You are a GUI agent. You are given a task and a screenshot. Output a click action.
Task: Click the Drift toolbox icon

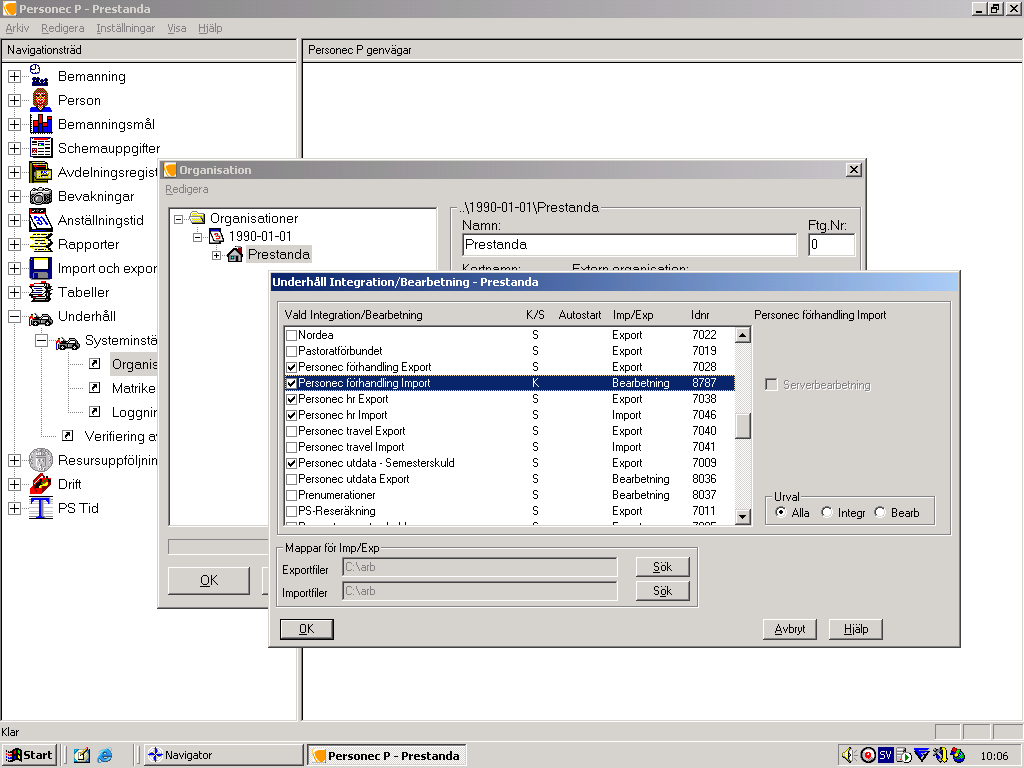(x=40, y=484)
